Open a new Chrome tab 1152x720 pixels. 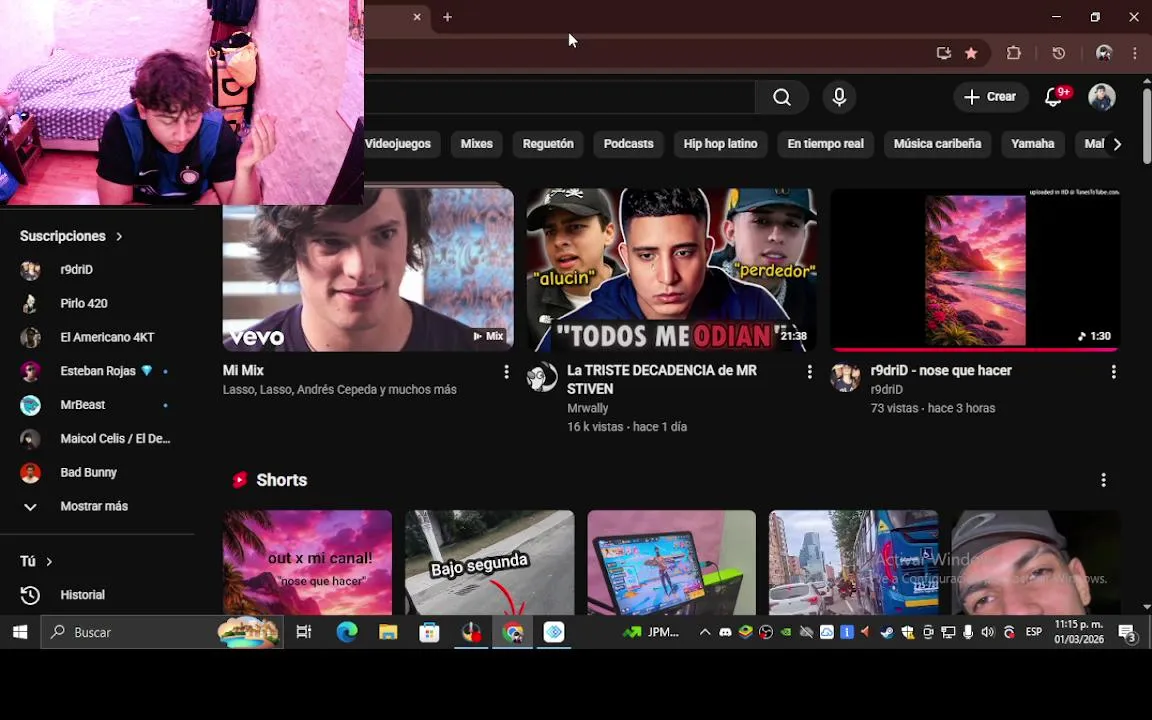point(447,16)
